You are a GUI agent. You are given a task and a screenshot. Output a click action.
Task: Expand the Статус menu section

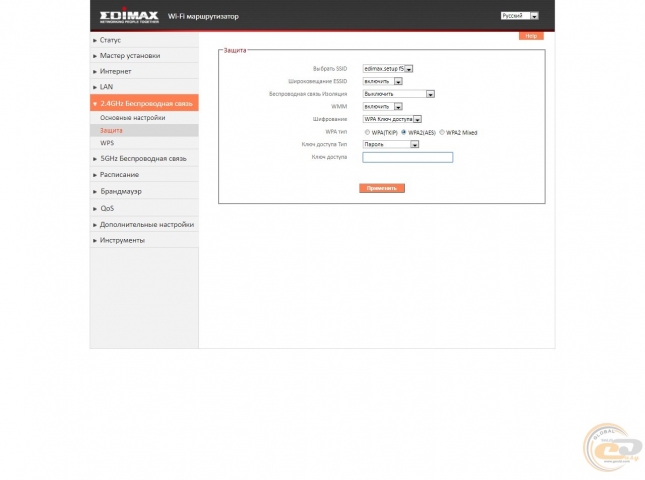(144, 40)
